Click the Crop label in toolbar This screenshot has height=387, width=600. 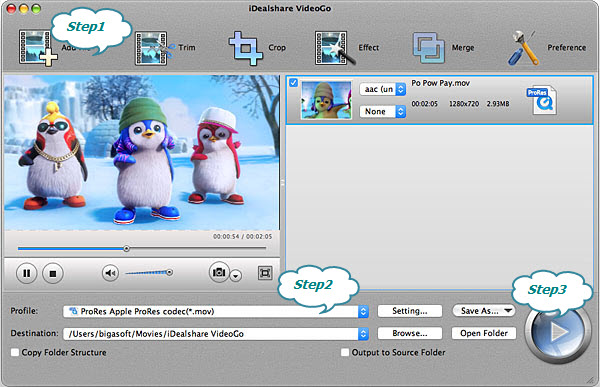pos(277,47)
